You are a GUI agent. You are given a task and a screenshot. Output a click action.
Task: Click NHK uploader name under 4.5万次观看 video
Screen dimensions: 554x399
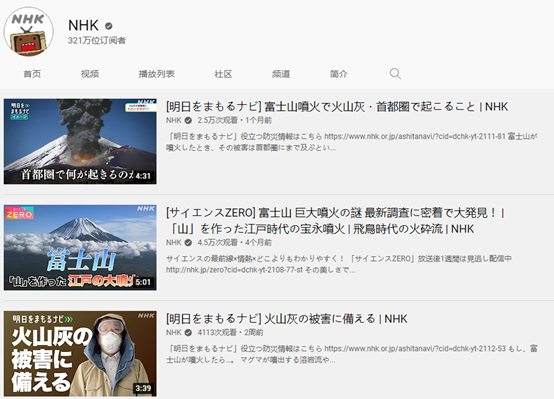point(173,243)
